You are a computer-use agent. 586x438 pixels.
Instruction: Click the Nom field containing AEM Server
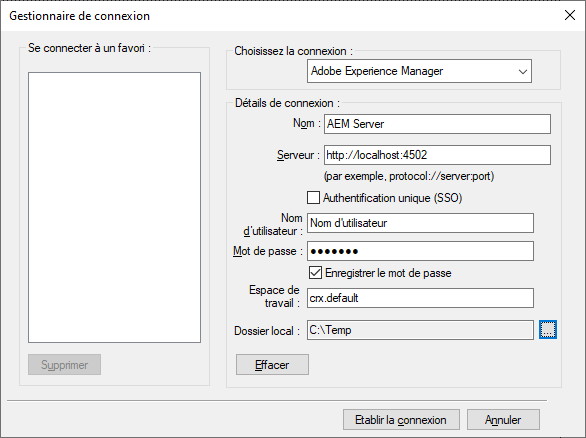pos(437,124)
